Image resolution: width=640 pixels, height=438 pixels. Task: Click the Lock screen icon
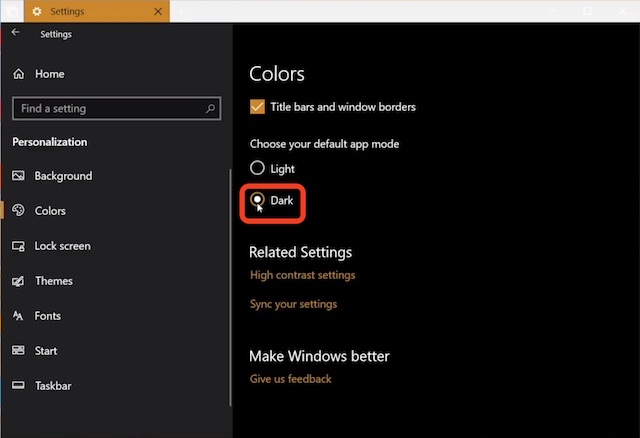pyautogui.click(x=18, y=246)
